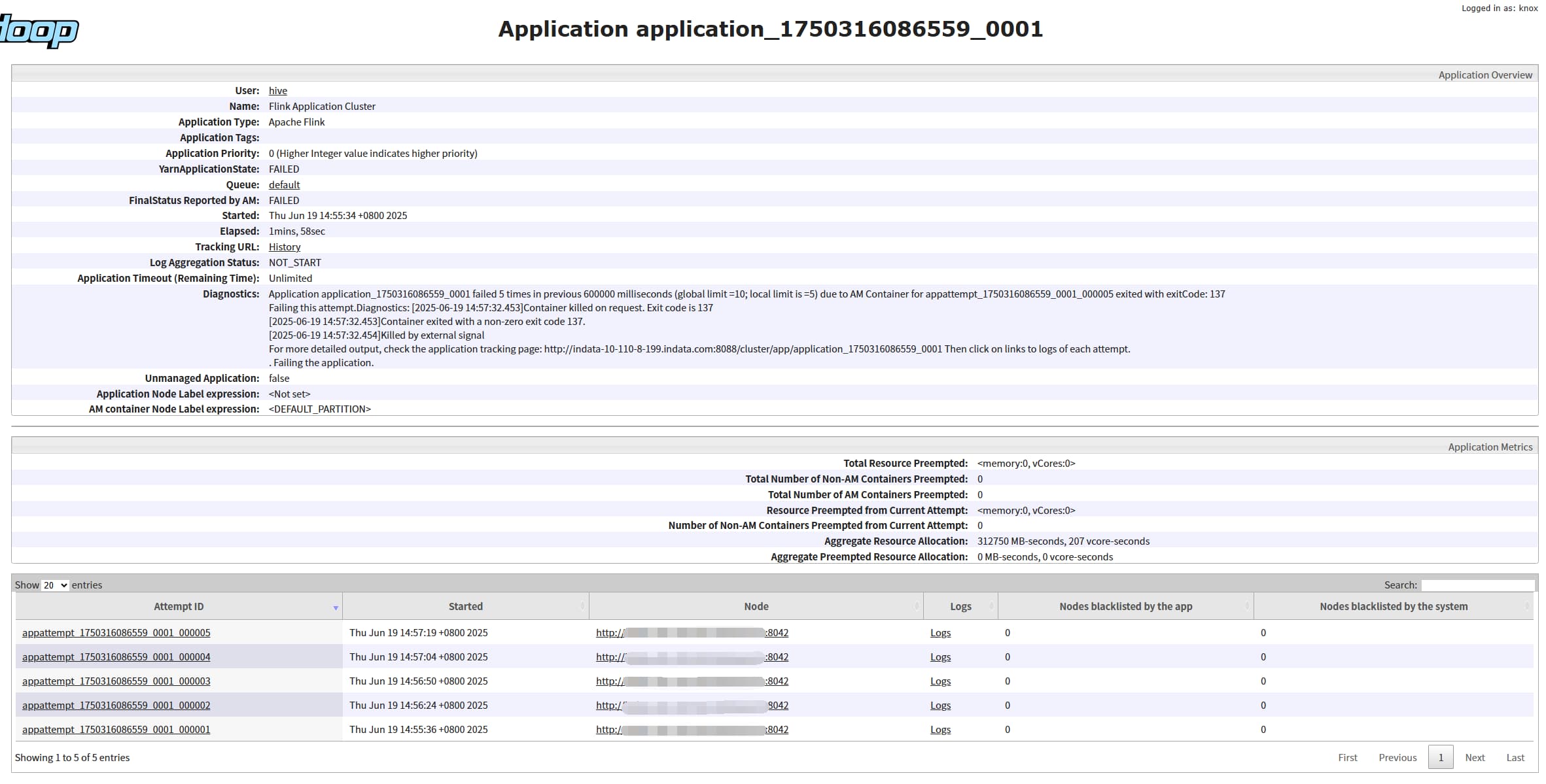
Task: Go to Next page of entries
Action: pos(1475,757)
